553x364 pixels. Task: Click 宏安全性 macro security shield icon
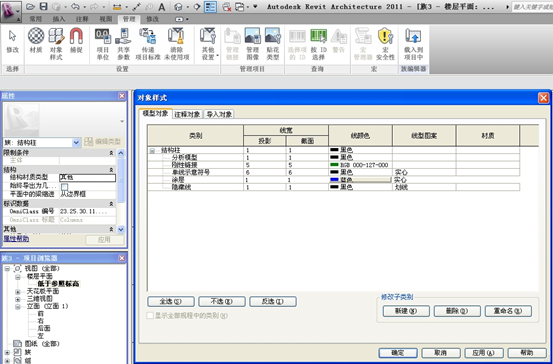(x=385, y=44)
